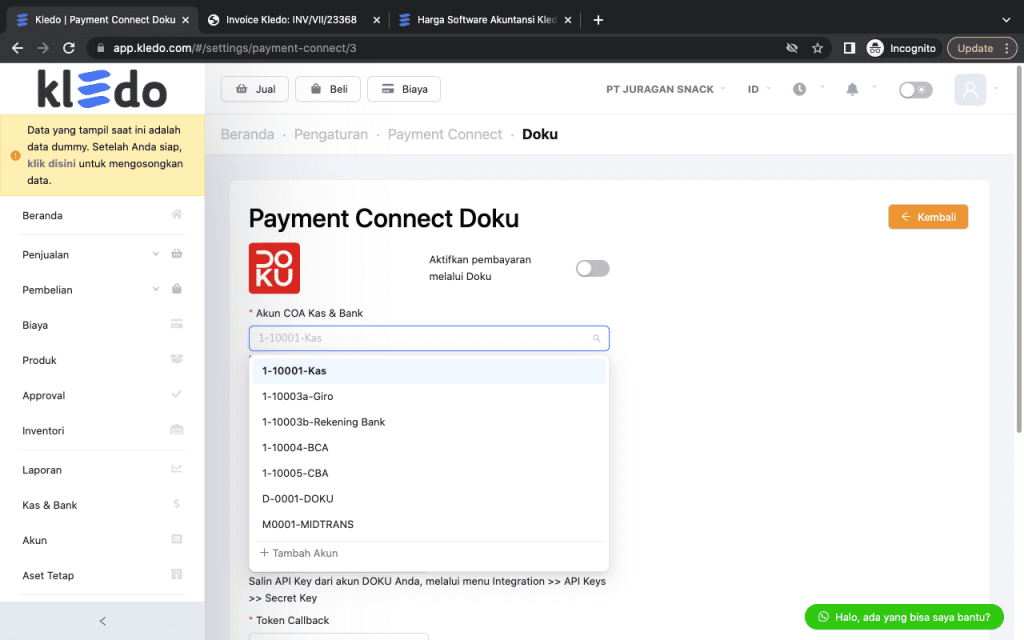Click the eye-slash tracking icon in address bar
The width and height of the screenshot is (1024, 640).
tap(792, 48)
